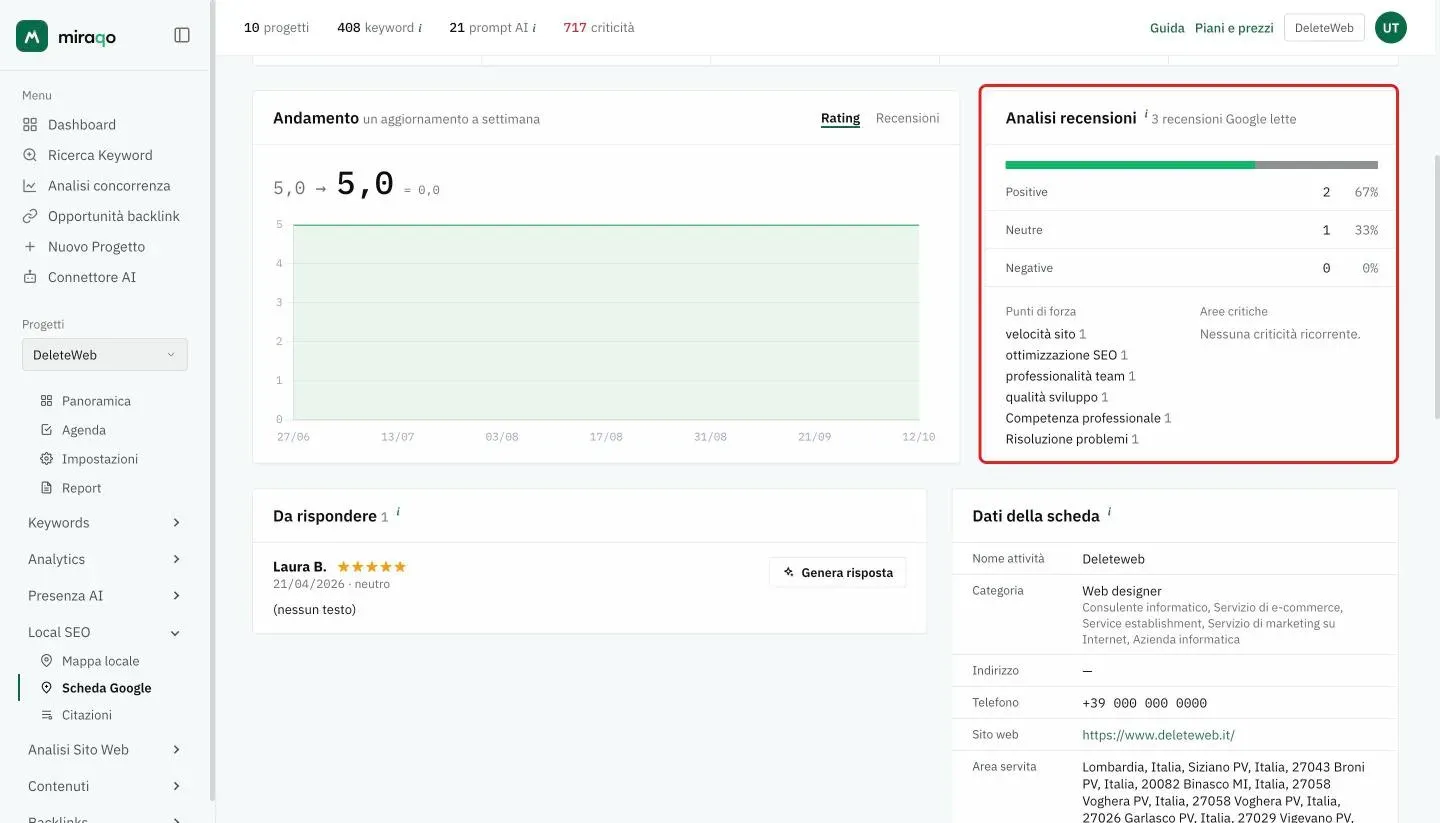Click the Genera risposta button

[x=838, y=573]
